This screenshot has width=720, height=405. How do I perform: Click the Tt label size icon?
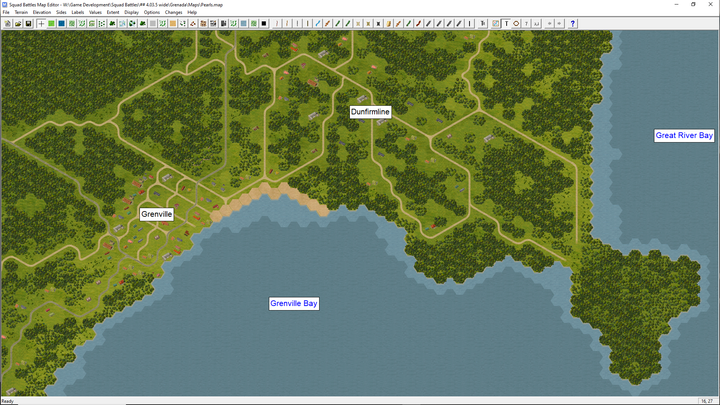pos(483,23)
